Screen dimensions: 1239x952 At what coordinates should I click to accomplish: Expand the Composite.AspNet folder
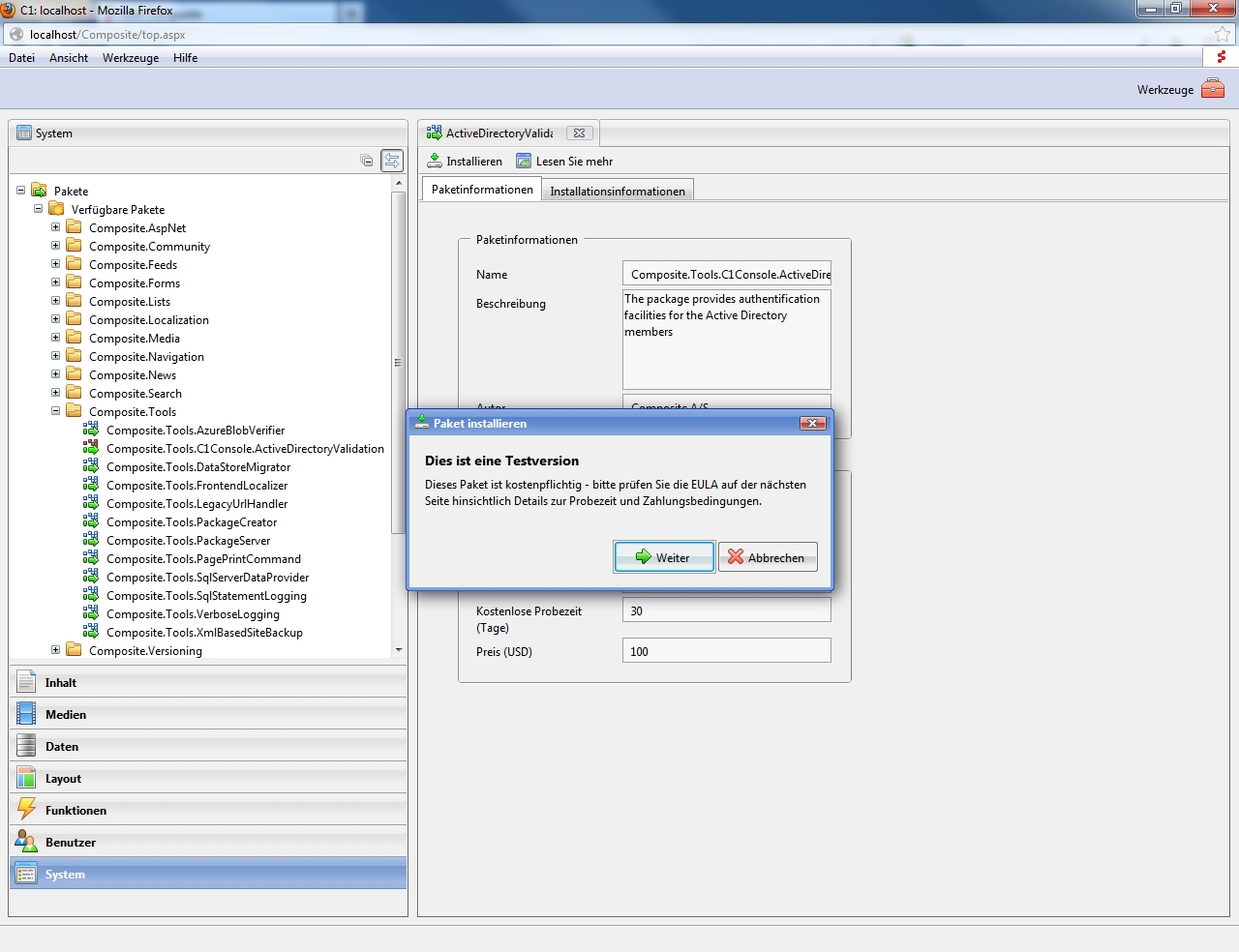tap(55, 227)
